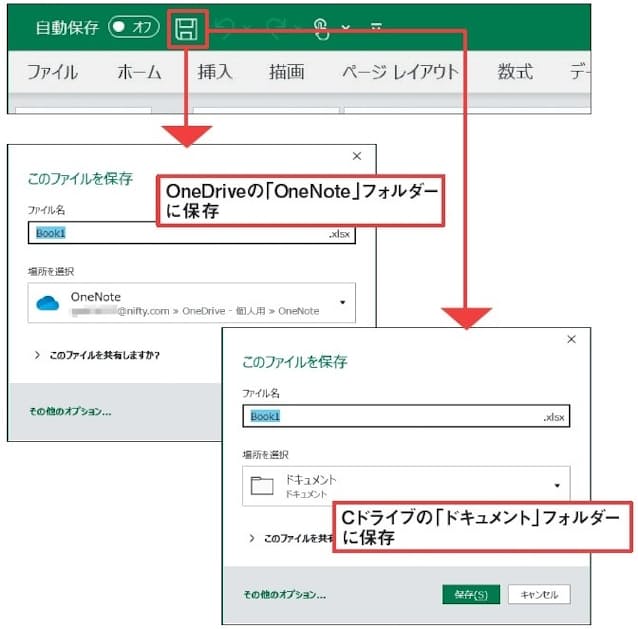The height and width of the screenshot is (629, 638).
Task: Click the キャンセル button
Action: [540, 594]
